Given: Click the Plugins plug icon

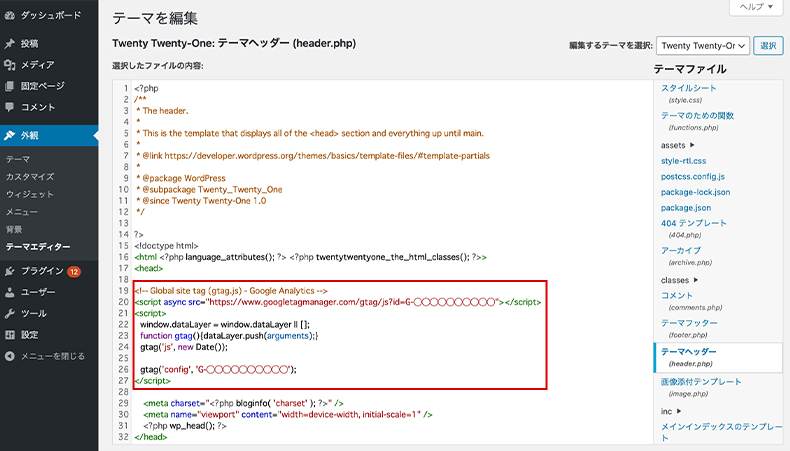Looking at the screenshot, I should (x=10, y=272).
